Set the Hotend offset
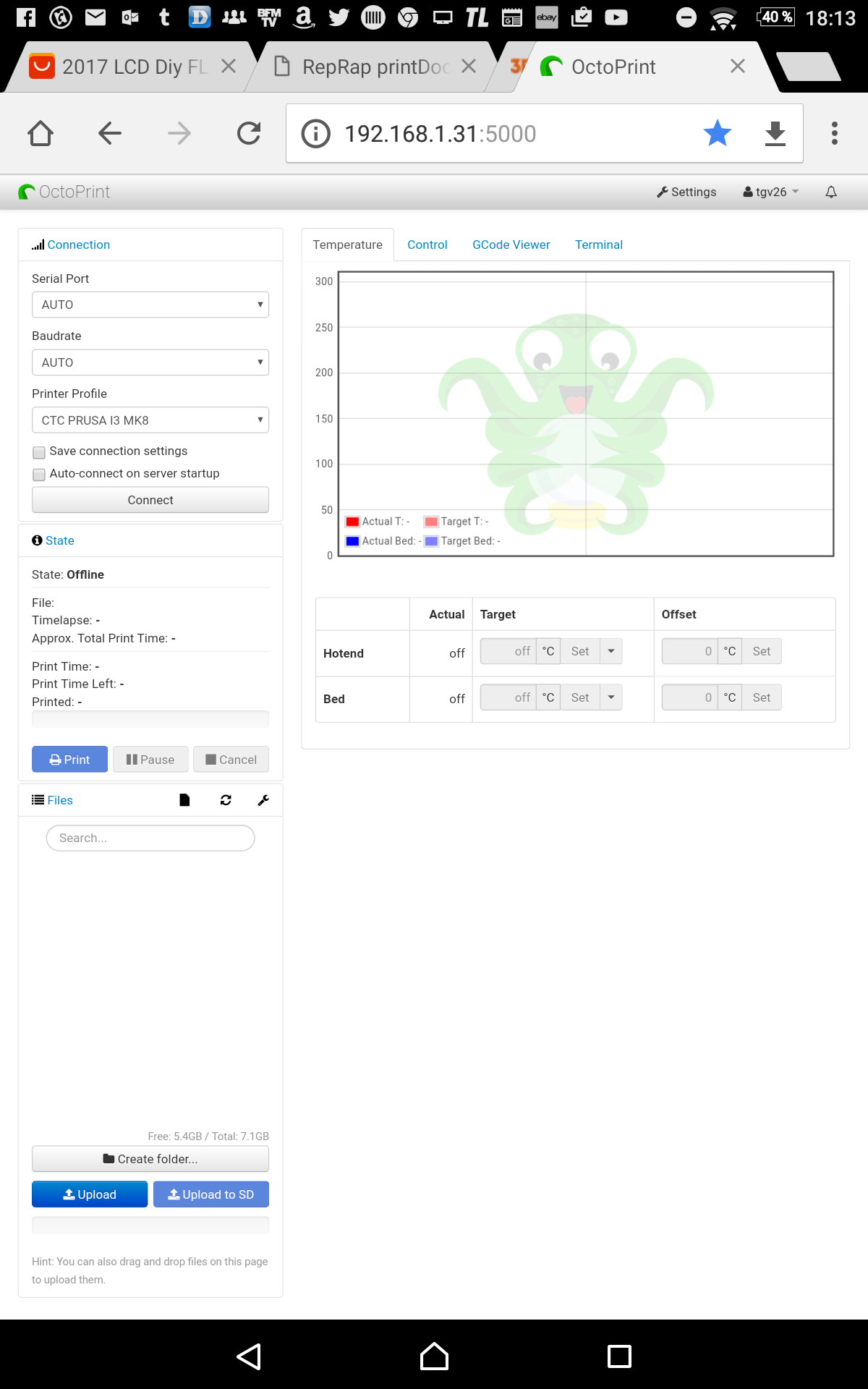The height and width of the screenshot is (1389, 868). [x=762, y=651]
